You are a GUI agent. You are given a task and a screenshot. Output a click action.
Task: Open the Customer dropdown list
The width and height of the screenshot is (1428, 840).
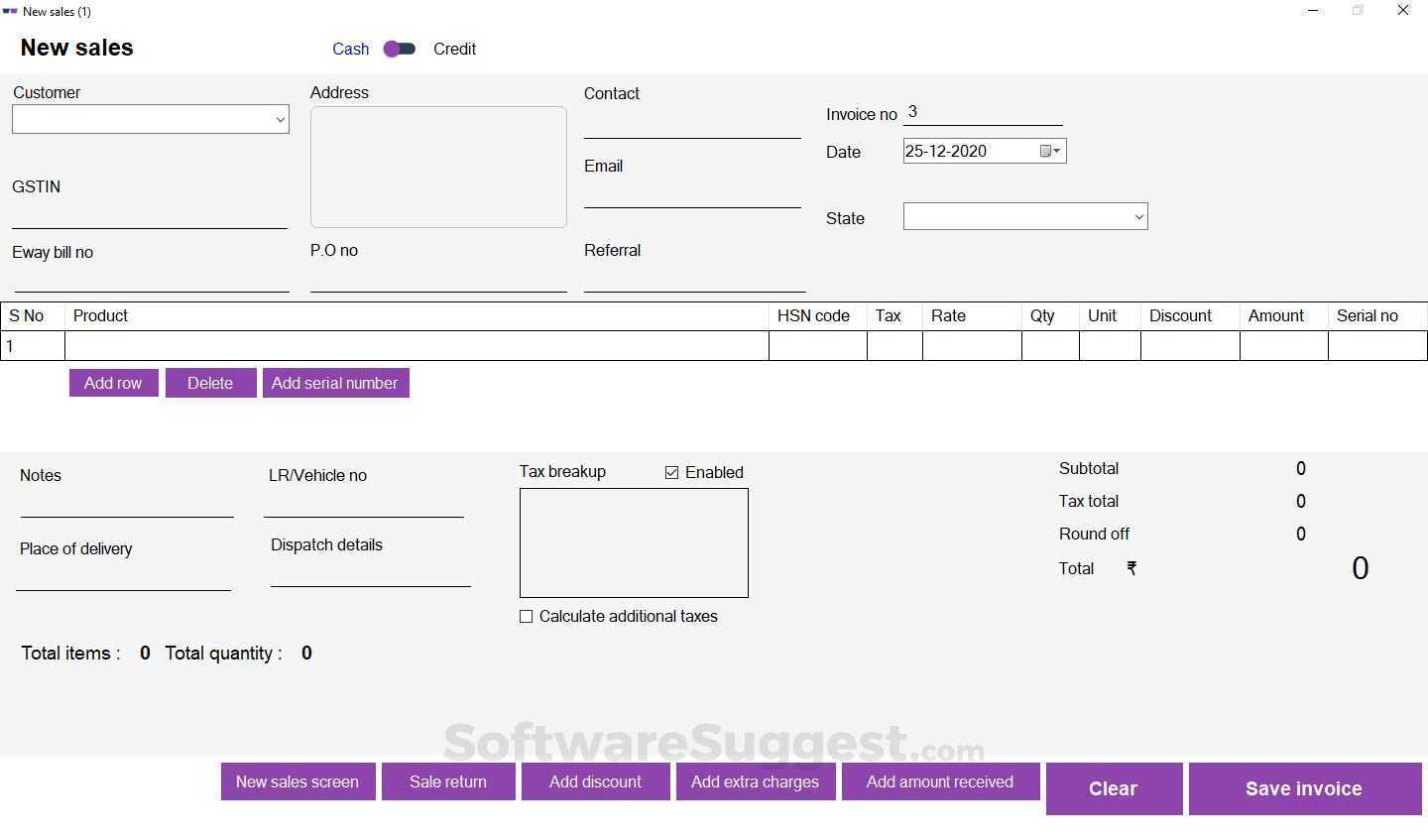(x=280, y=119)
